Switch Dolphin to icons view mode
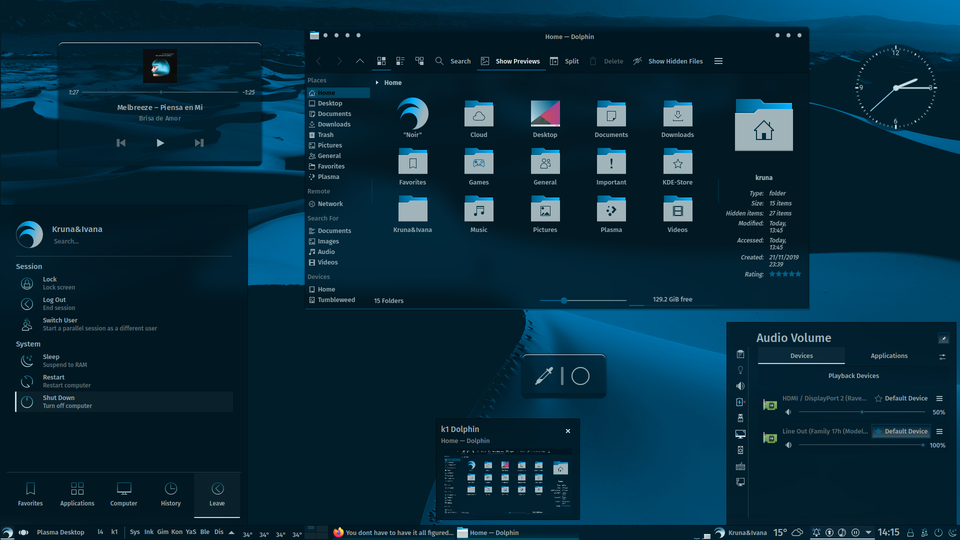The height and width of the screenshot is (540, 960). tap(381, 61)
